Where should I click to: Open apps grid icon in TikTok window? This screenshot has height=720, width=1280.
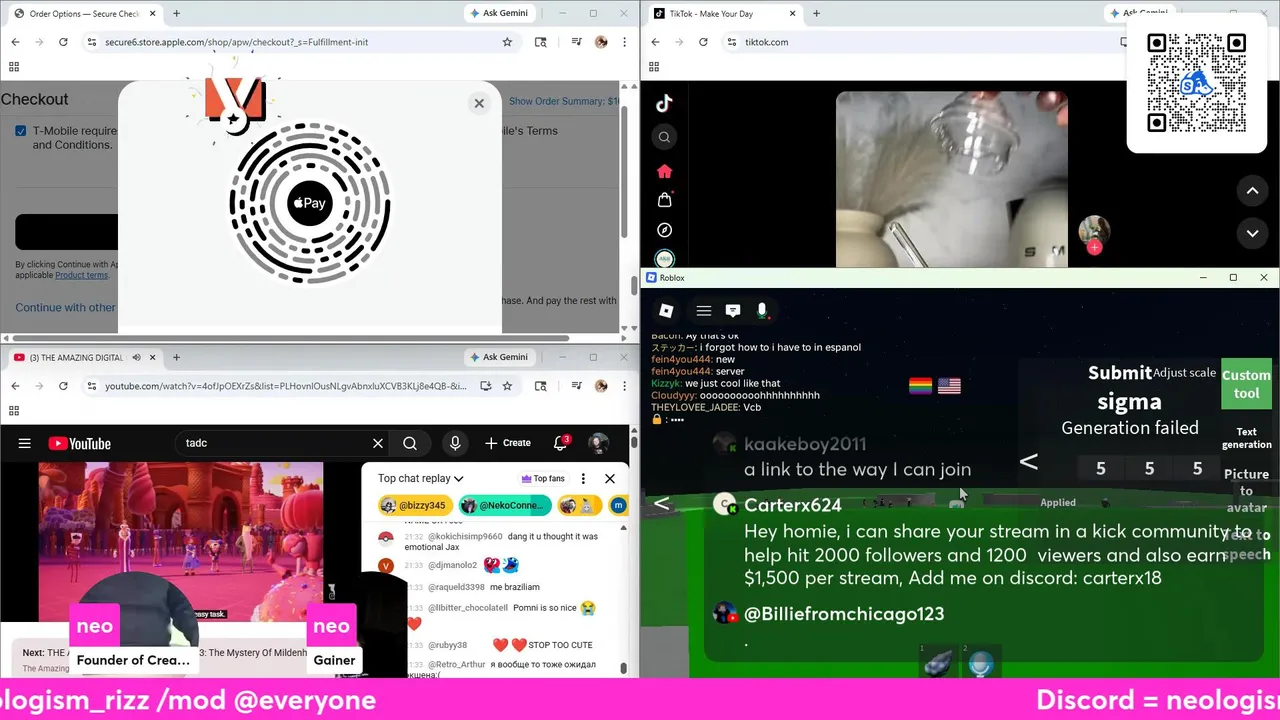click(654, 67)
